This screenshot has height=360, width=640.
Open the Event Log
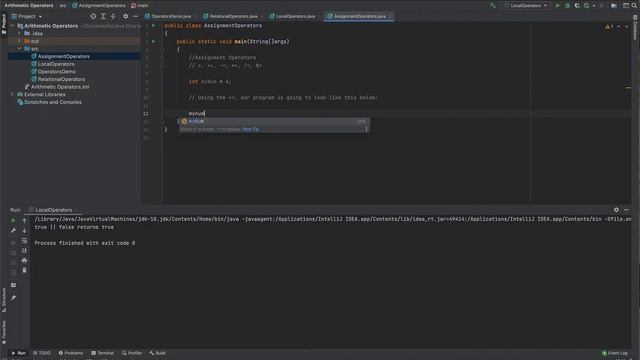tap(615, 353)
